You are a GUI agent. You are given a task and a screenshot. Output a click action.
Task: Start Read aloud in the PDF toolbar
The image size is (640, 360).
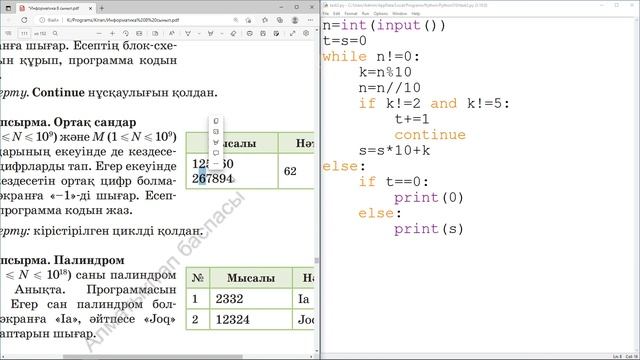point(172,33)
